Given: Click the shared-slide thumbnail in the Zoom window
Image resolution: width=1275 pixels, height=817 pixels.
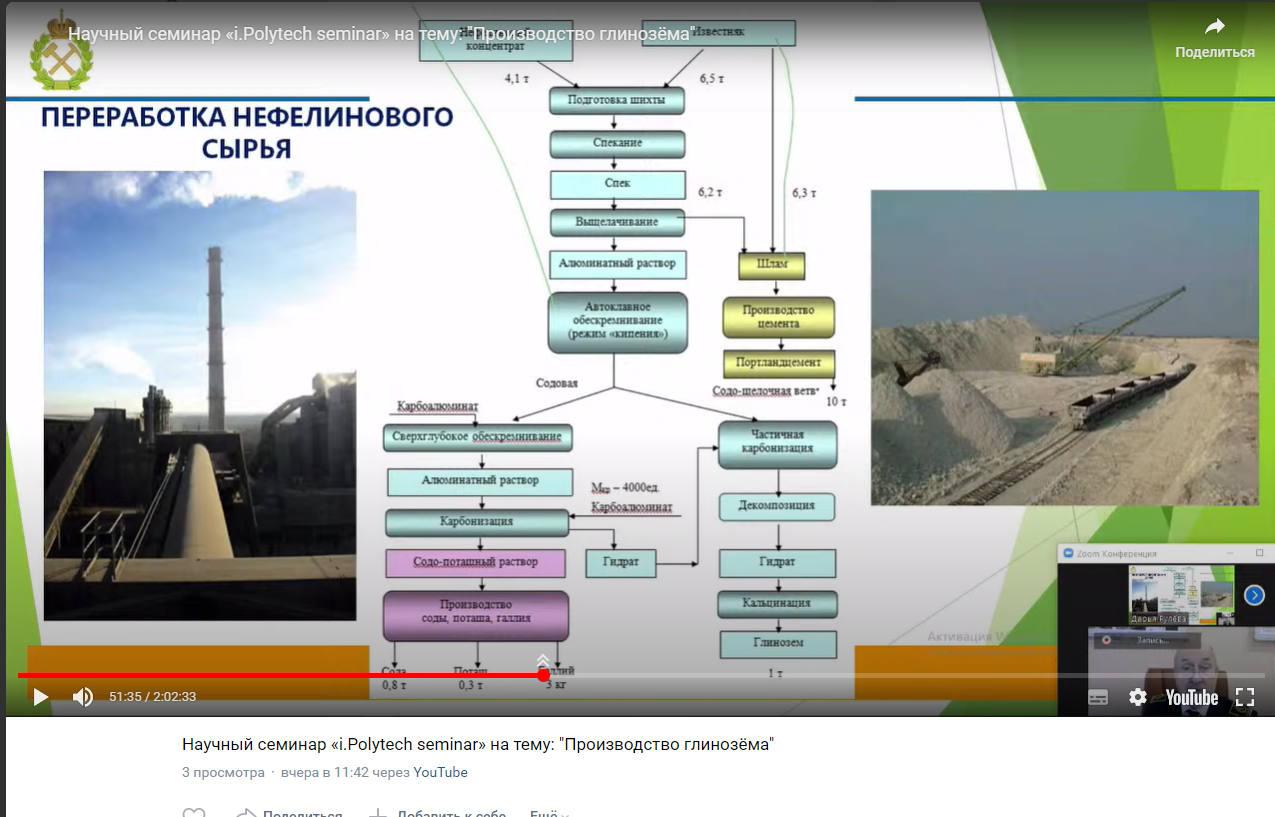Looking at the screenshot, I should point(1180,595).
